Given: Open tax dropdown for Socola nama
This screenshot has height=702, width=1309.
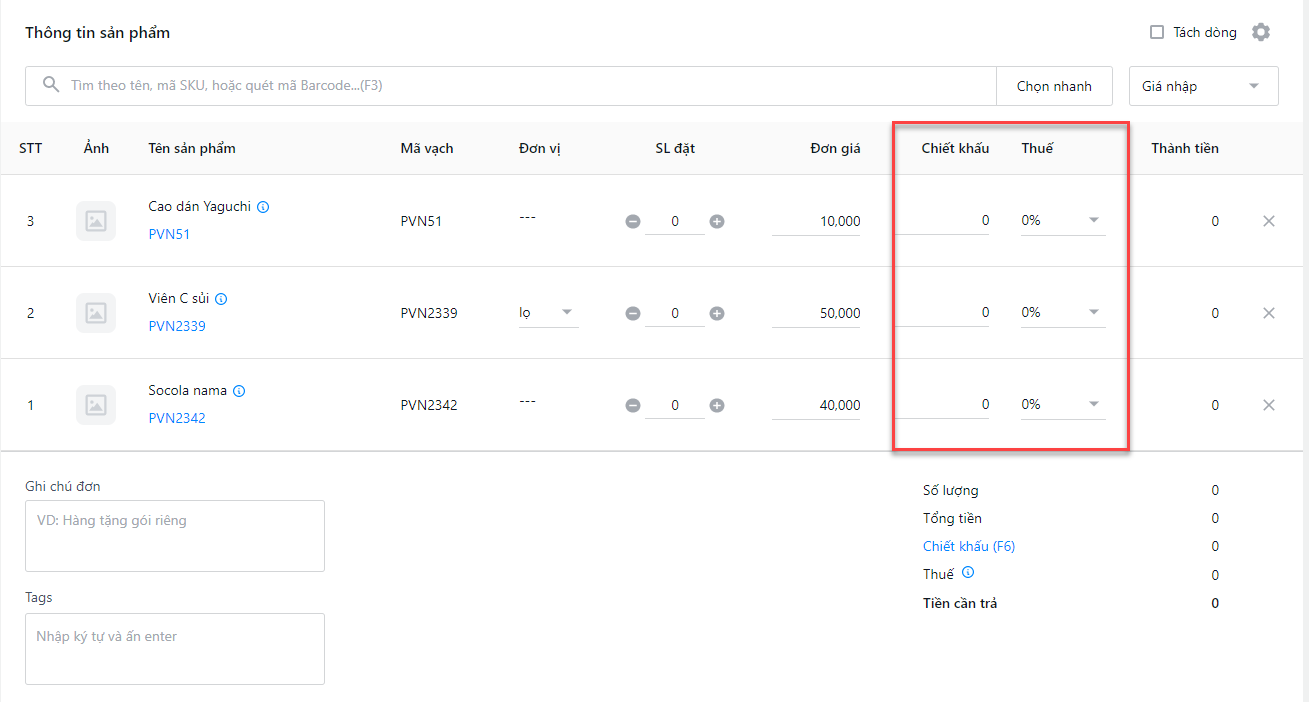Looking at the screenshot, I should (1063, 404).
